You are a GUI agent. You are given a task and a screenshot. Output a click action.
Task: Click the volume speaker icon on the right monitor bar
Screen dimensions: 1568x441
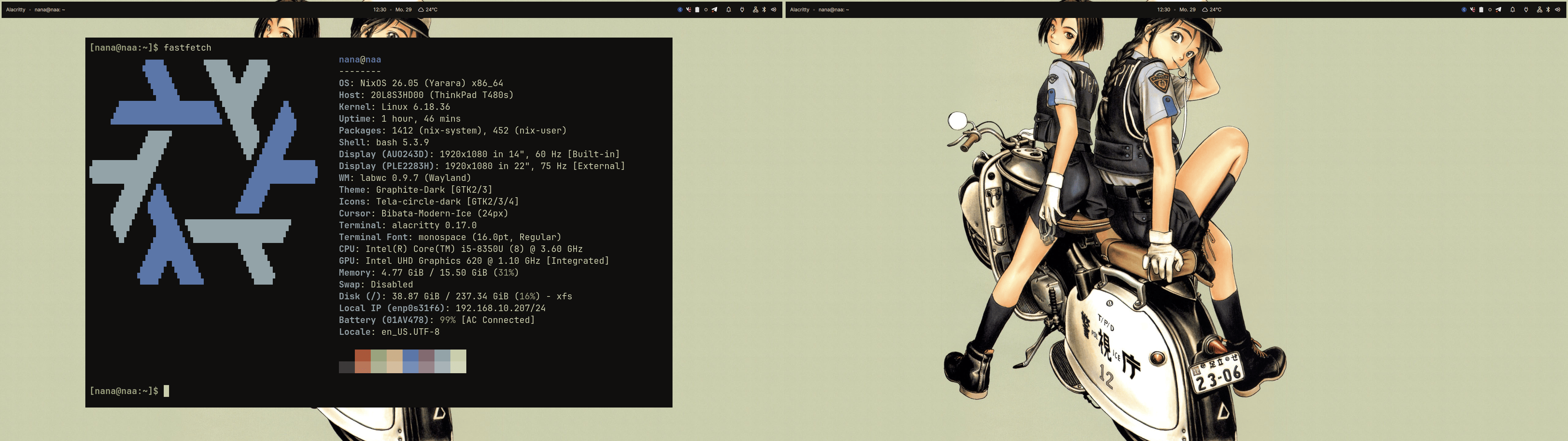(x=1558, y=10)
